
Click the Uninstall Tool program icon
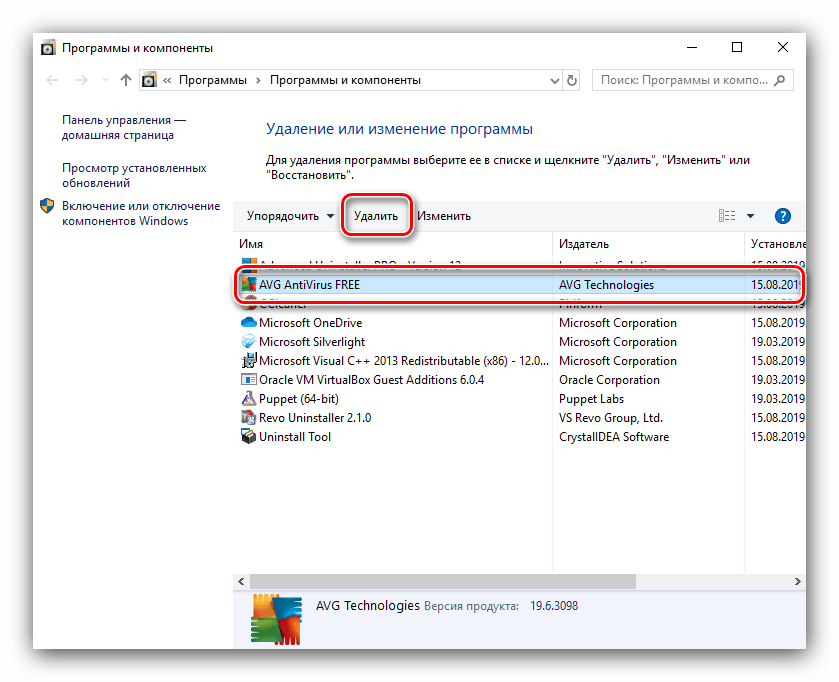(x=249, y=437)
